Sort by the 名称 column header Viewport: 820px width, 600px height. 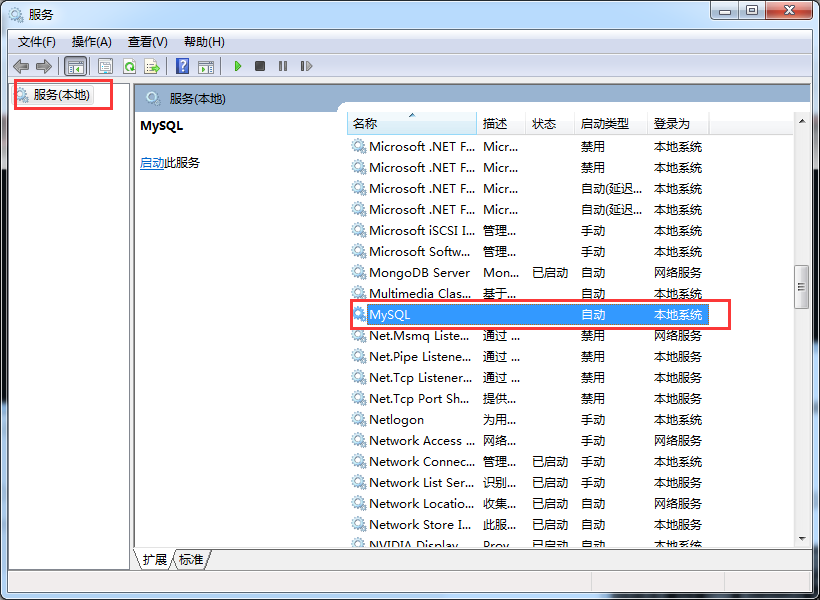[x=412, y=123]
